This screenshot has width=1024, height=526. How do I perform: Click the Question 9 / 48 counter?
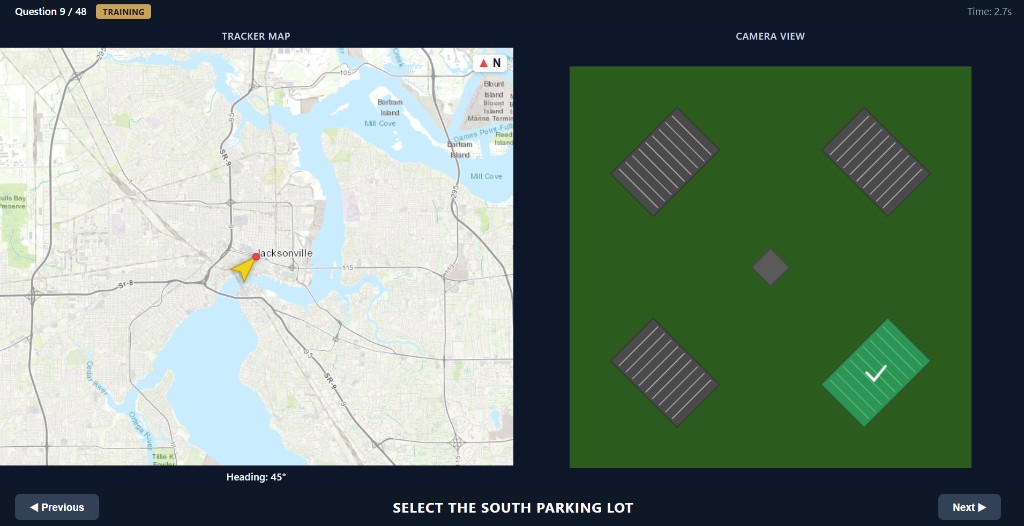51,12
